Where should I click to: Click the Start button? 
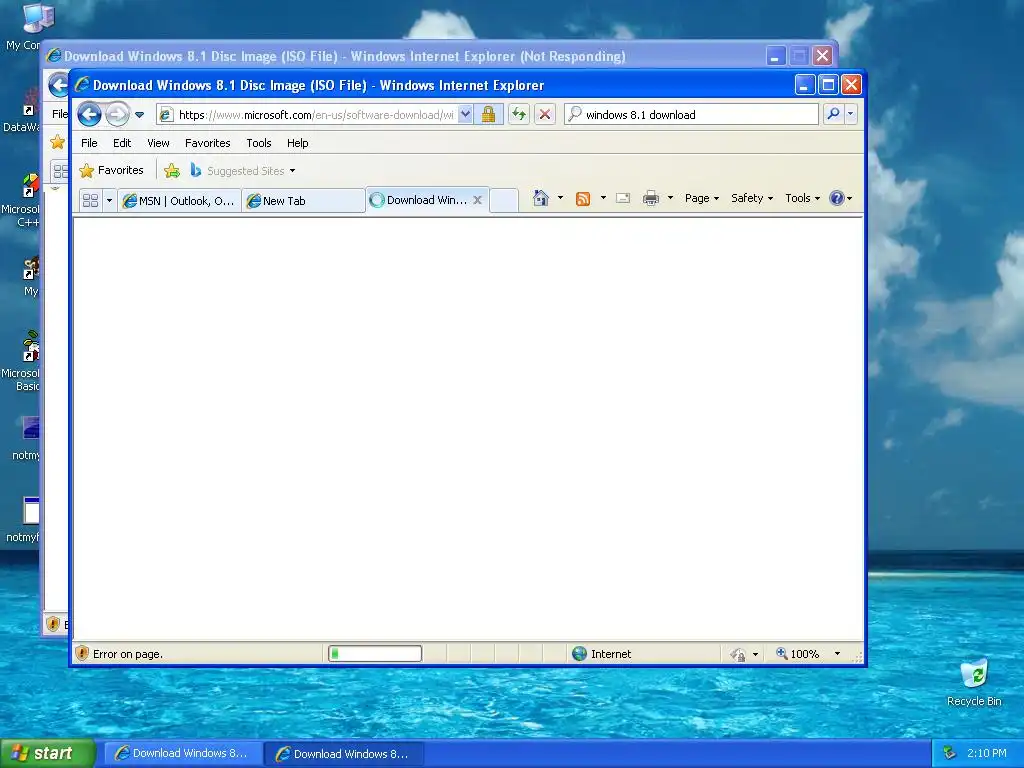[x=48, y=753]
